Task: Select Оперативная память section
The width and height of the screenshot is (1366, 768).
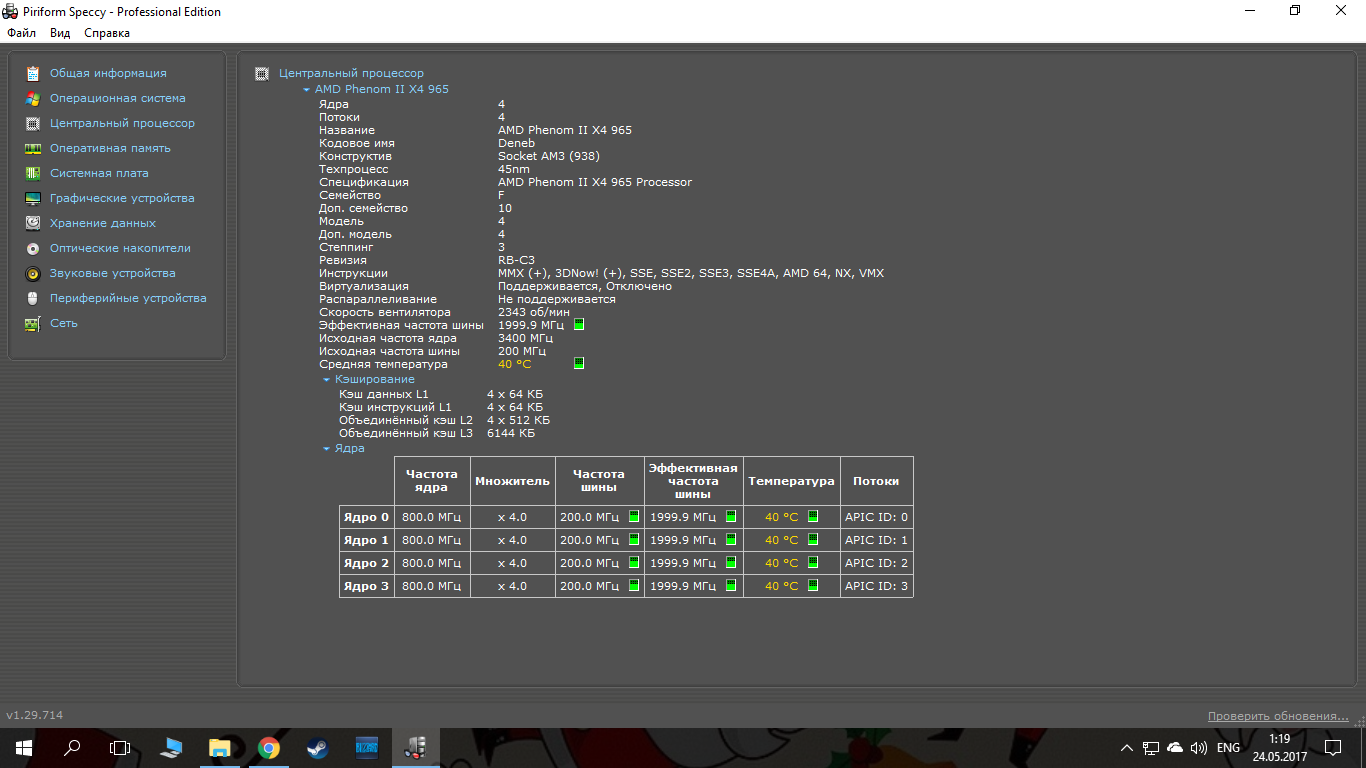Action: pyautogui.click(x=110, y=148)
